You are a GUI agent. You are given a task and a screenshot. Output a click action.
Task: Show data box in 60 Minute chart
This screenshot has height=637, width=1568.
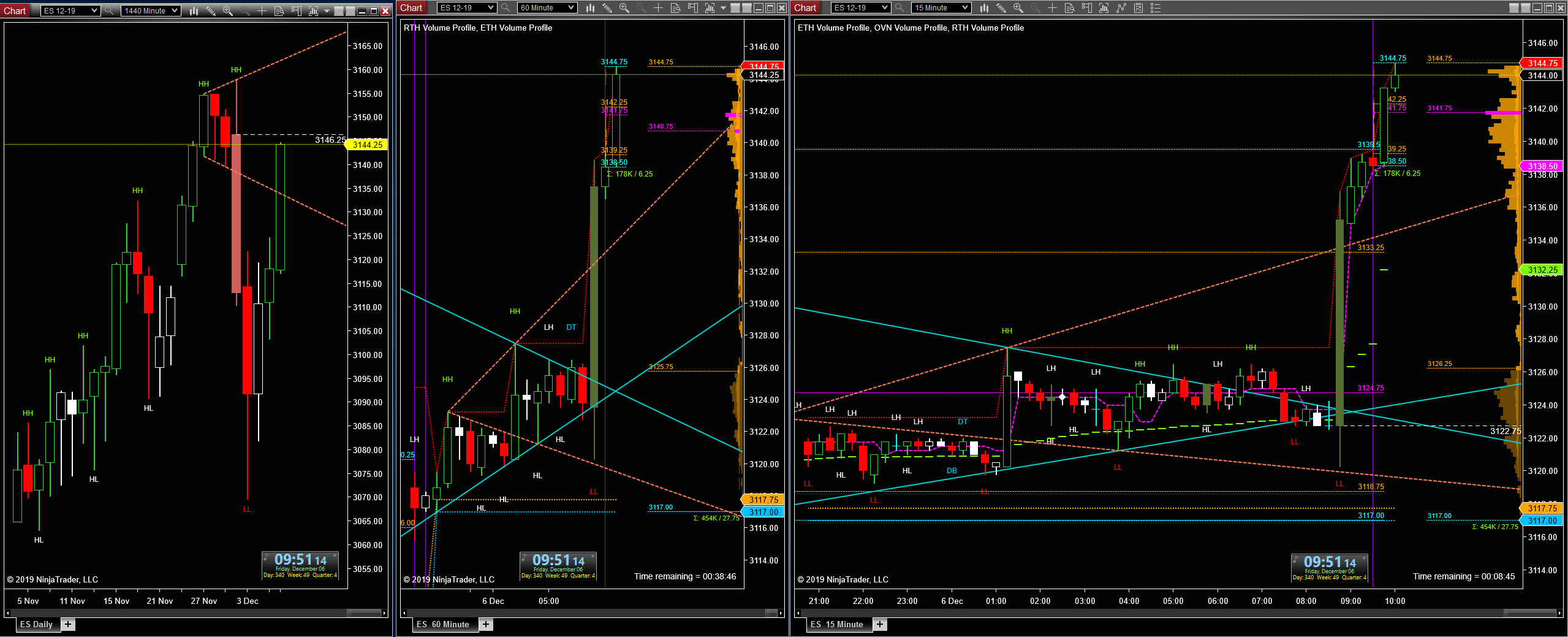click(675, 8)
